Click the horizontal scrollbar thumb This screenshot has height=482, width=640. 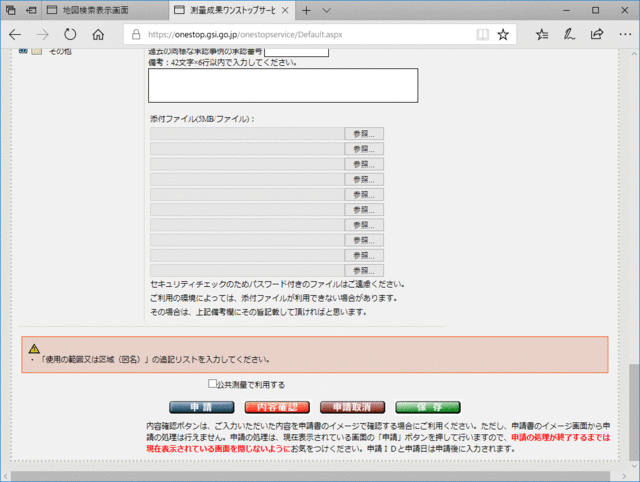pyautogui.click(x=310, y=476)
